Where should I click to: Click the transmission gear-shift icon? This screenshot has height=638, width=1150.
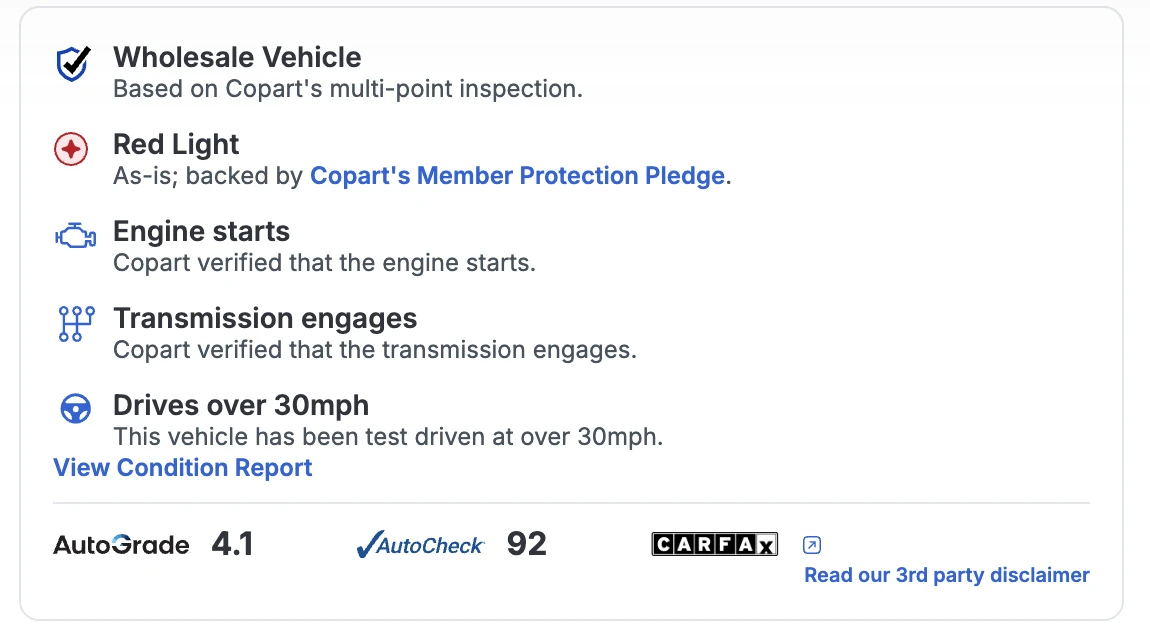[x=76, y=323]
